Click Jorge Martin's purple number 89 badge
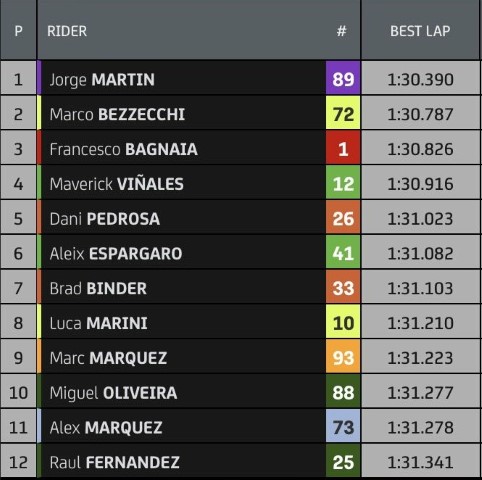This screenshot has height=480, width=482. [343, 78]
